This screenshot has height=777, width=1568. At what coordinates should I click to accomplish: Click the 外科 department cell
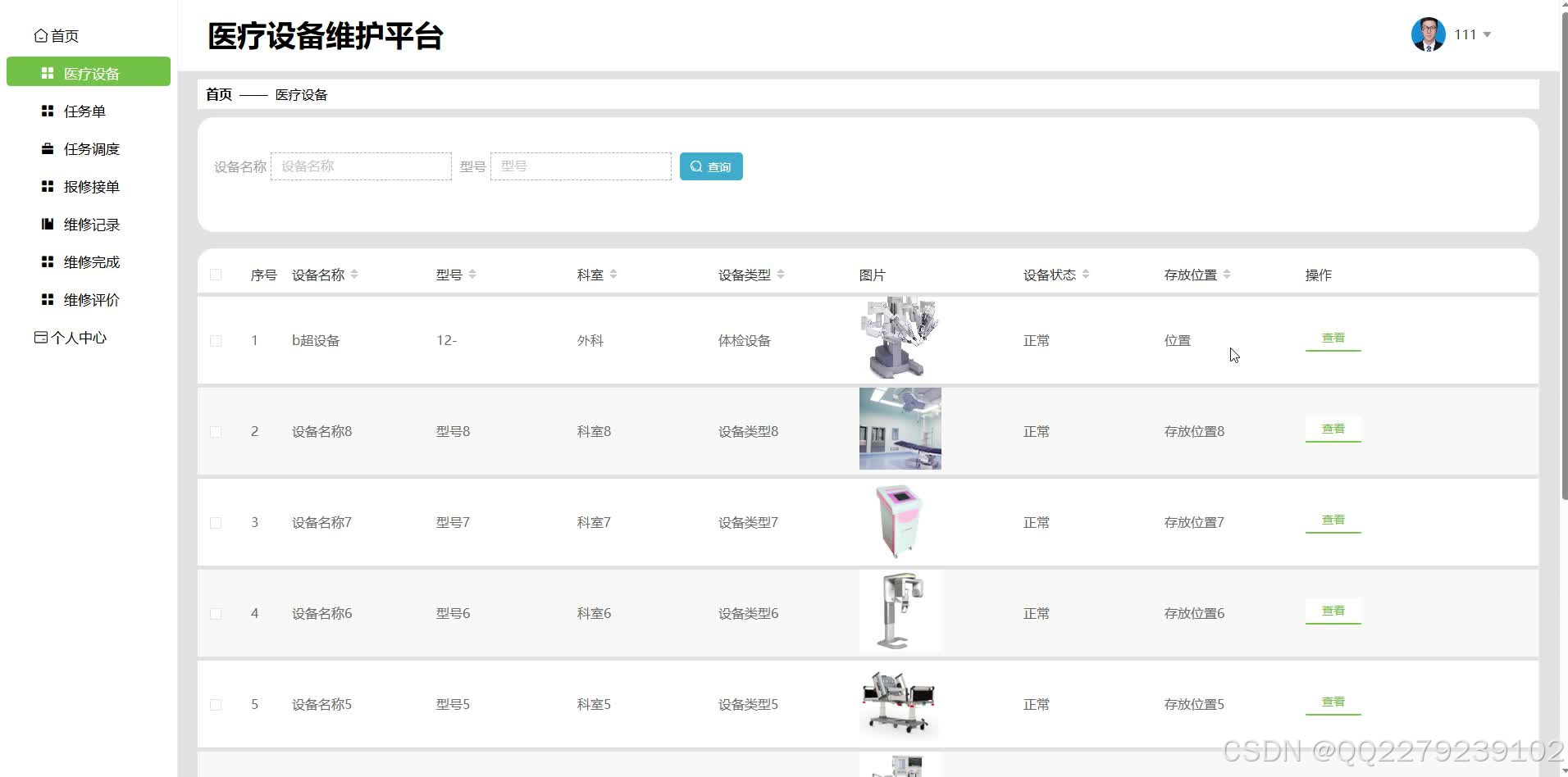590,341
